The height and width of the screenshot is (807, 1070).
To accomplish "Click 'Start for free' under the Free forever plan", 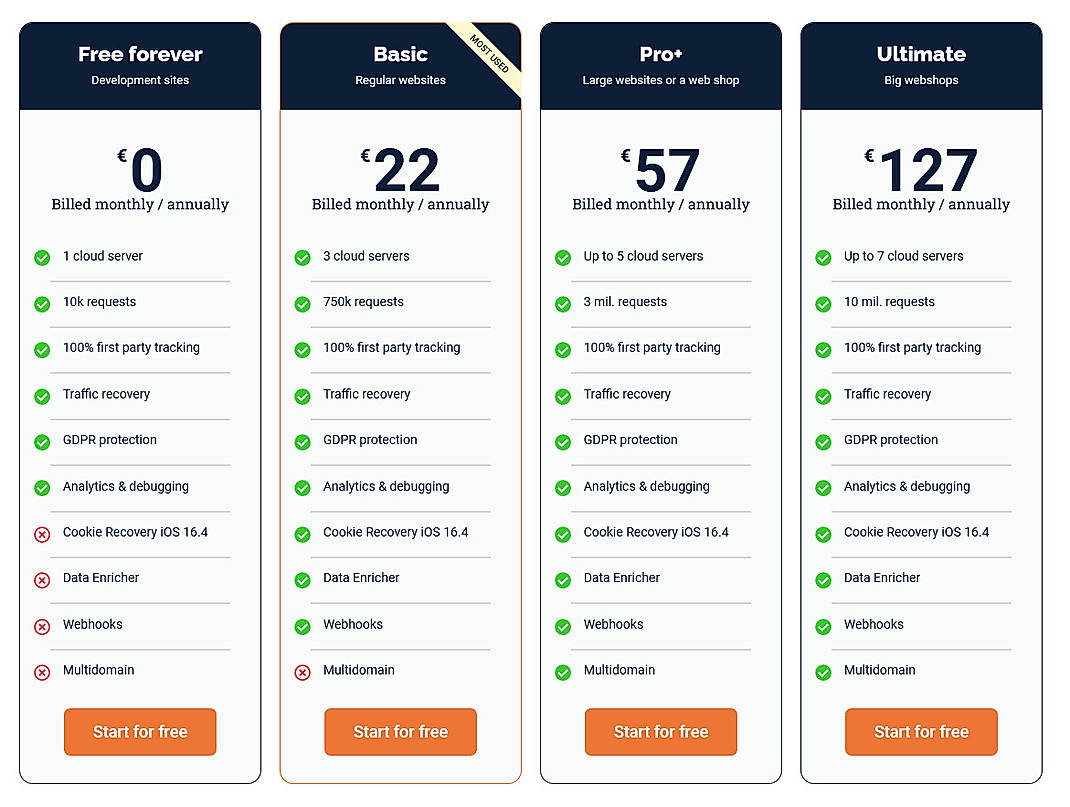I will click(x=140, y=732).
